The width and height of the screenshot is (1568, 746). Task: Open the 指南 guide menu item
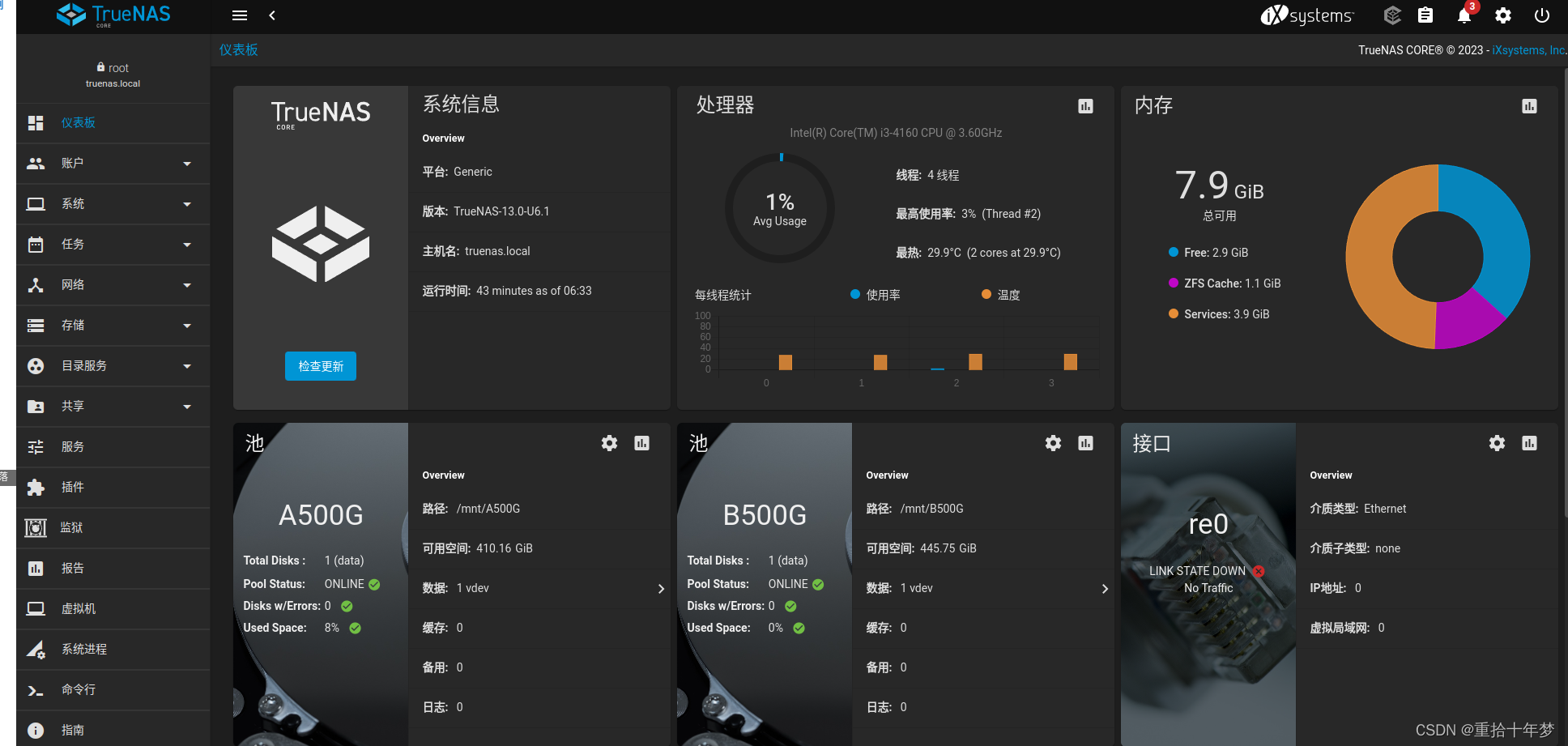[x=113, y=729]
